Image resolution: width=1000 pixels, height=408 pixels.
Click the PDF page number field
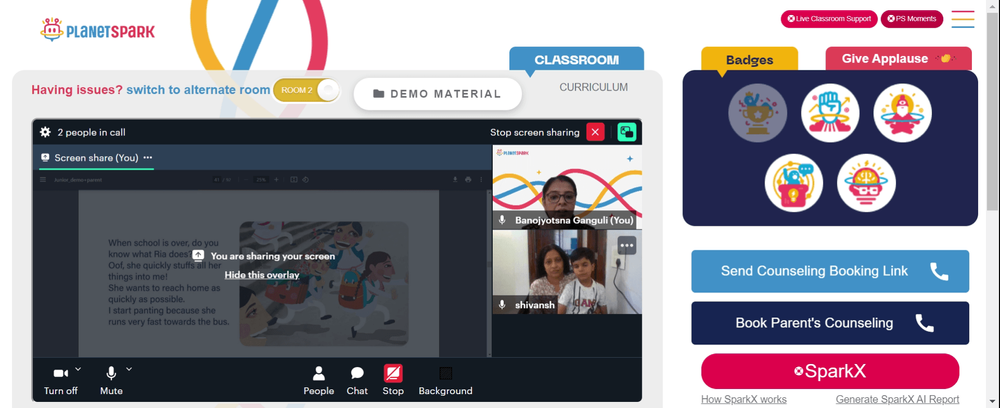tap(217, 180)
